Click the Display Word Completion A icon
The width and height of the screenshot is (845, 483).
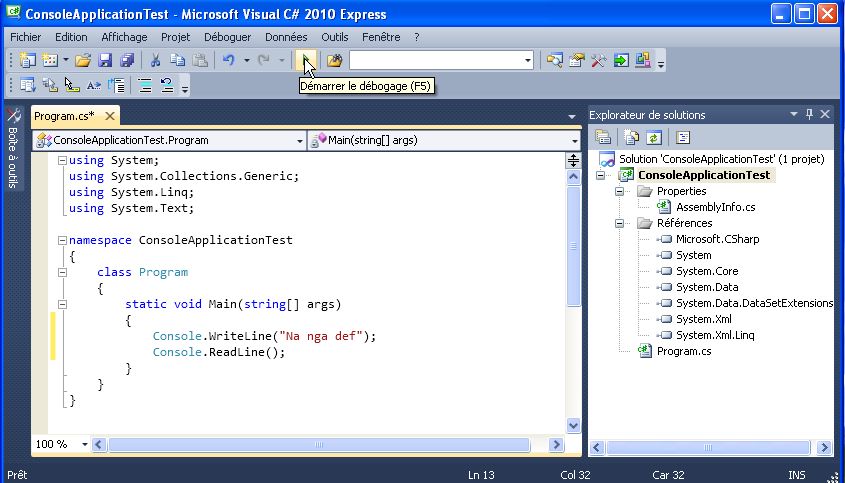pyautogui.click(x=94, y=85)
